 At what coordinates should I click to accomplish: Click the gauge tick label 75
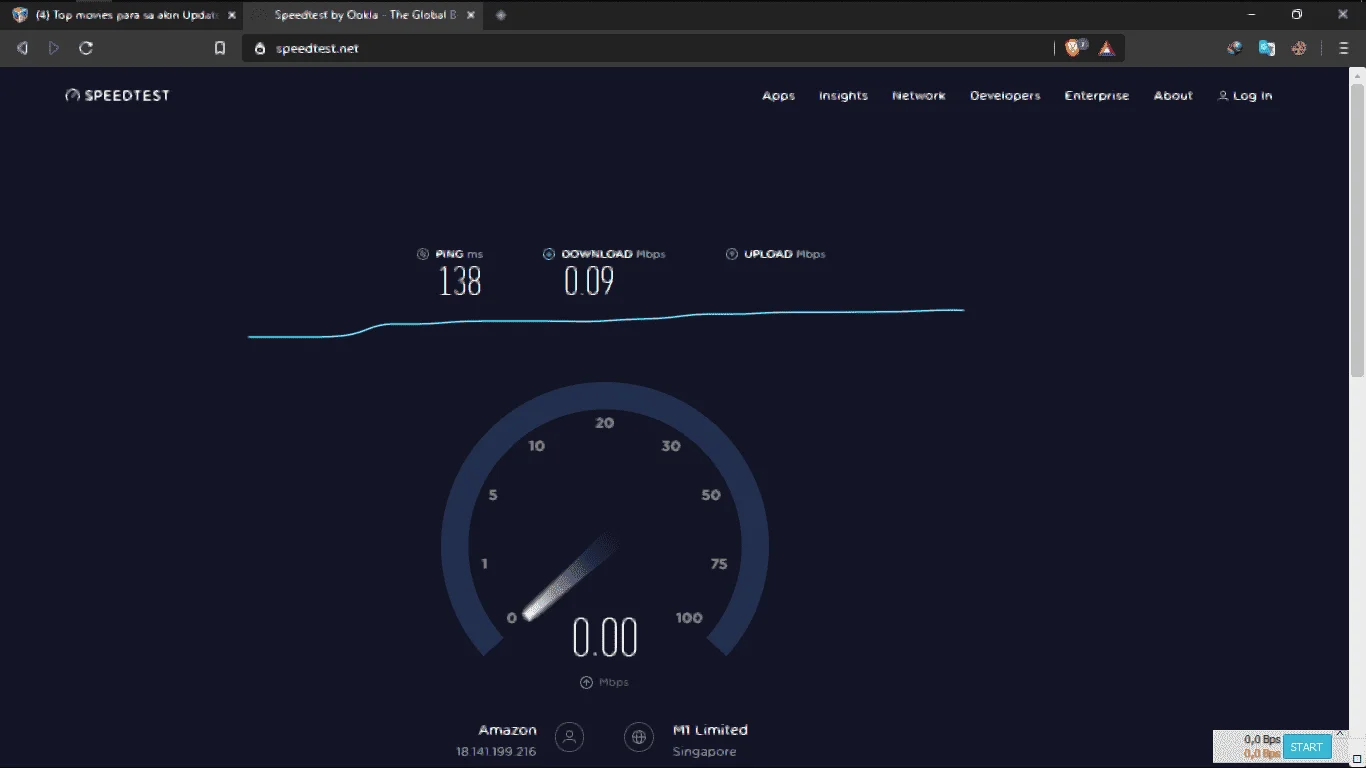click(x=718, y=564)
